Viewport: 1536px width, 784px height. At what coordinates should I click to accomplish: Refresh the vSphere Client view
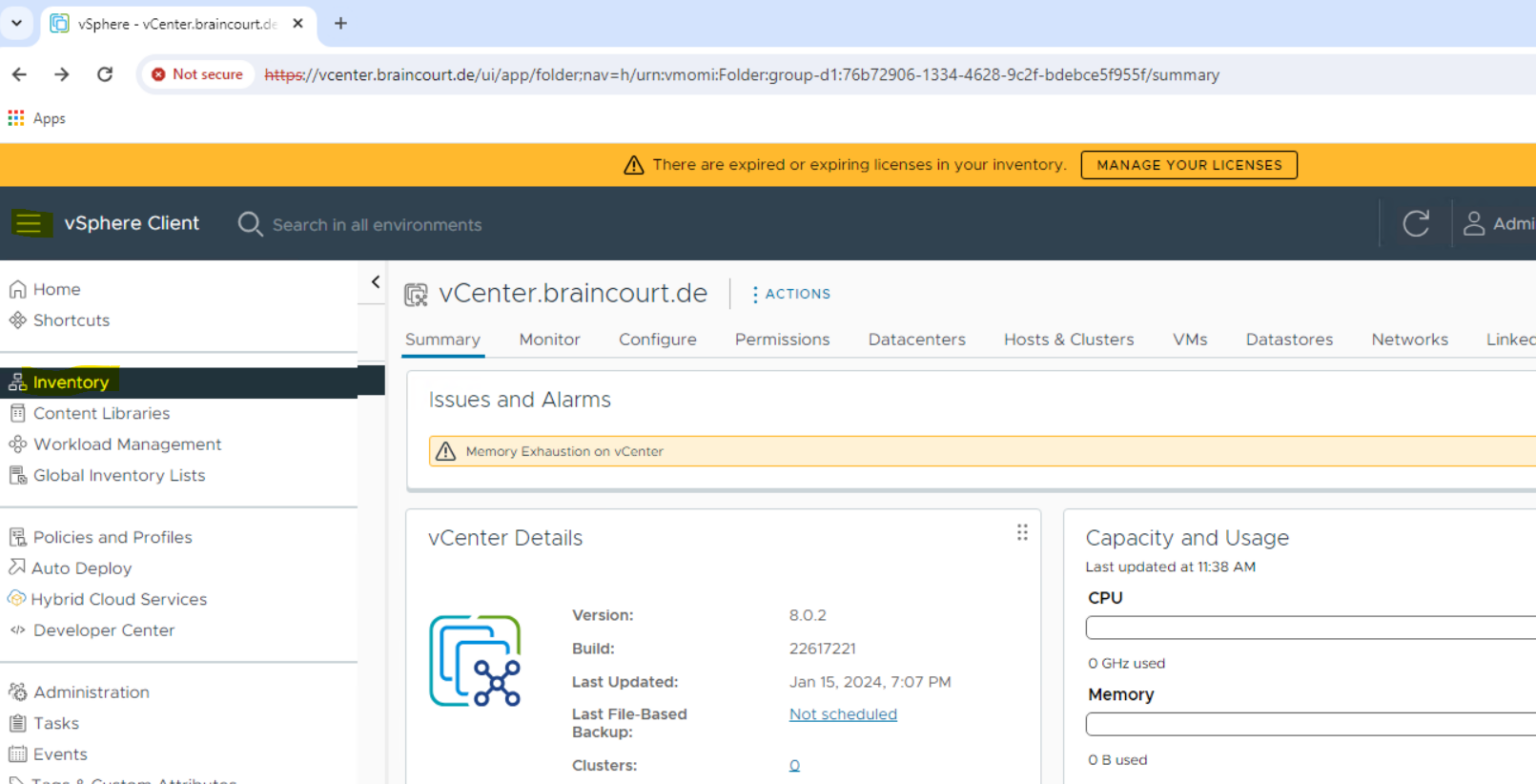coord(1416,223)
